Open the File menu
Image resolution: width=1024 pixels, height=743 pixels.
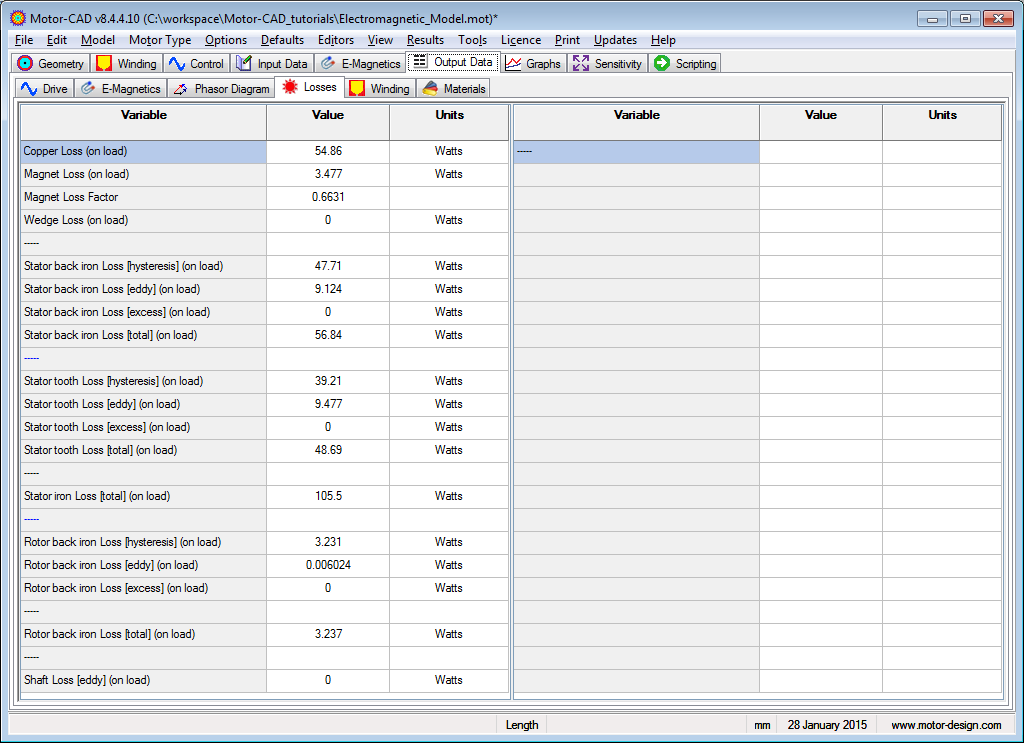pyautogui.click(x=24, y=40)
